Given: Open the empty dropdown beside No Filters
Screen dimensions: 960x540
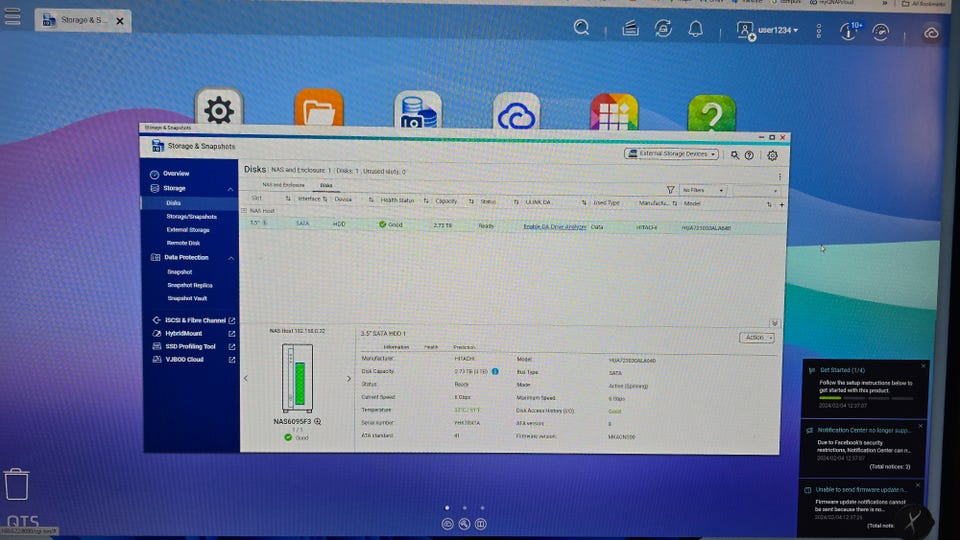Looking at the screenshot, I should (757, 191).
